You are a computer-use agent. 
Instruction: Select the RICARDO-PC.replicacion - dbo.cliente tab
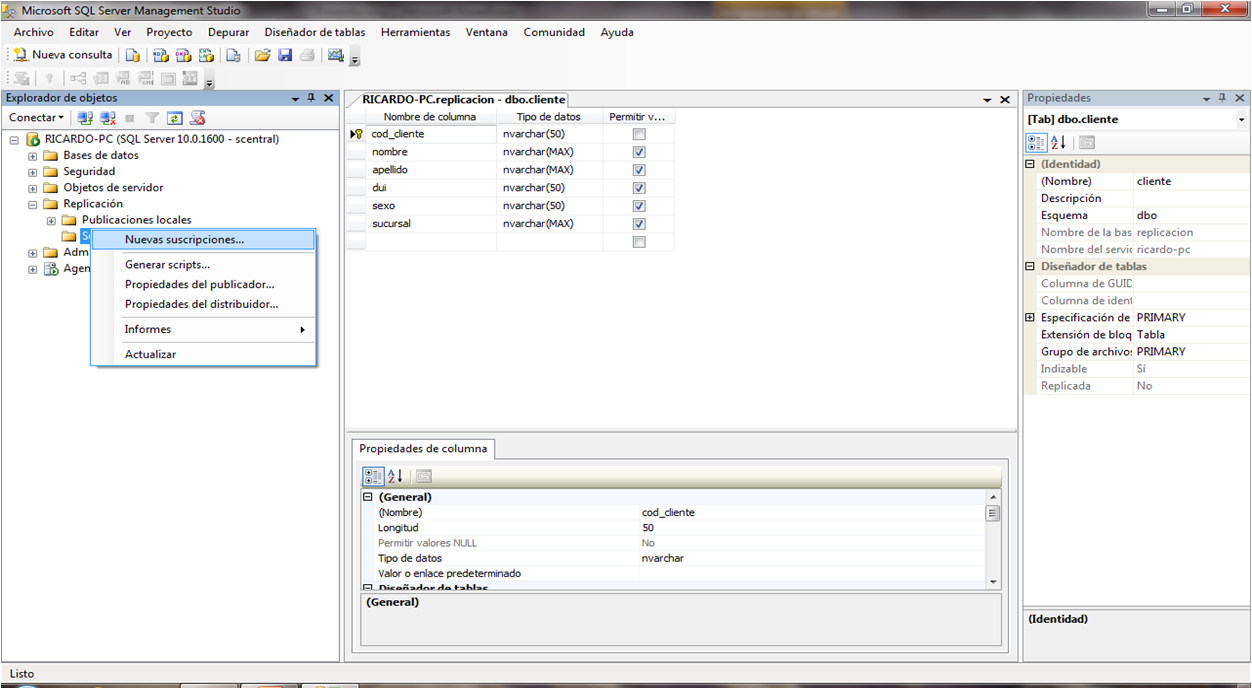[464, 100]
